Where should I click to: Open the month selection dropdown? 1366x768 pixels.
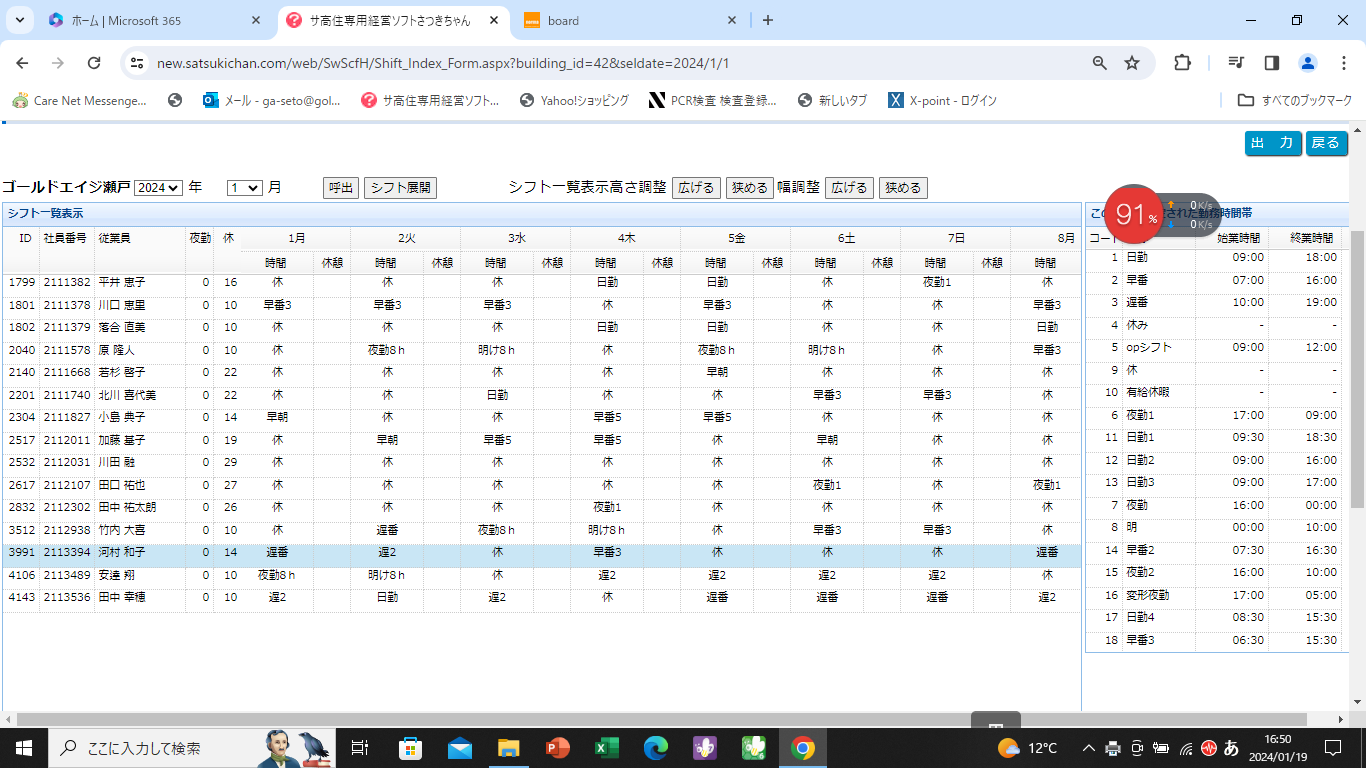(x=244, y=188)
